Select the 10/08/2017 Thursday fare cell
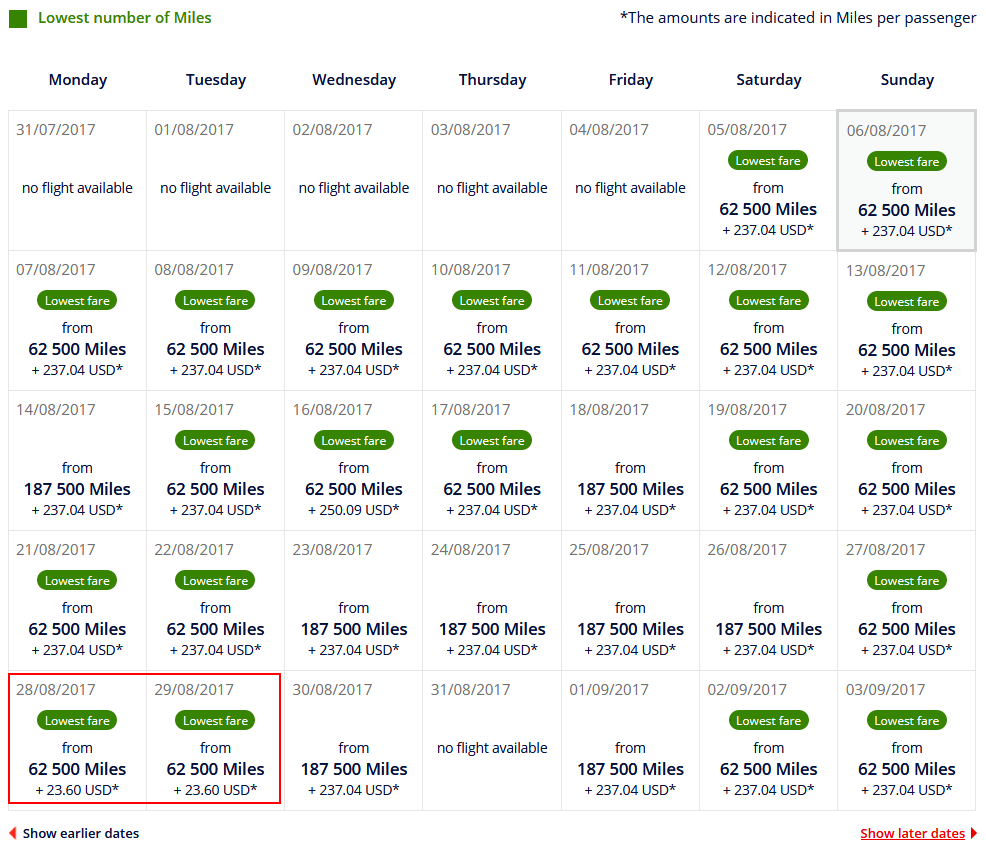The height and width of the screenshot is (852, 986). coord(492,321)
